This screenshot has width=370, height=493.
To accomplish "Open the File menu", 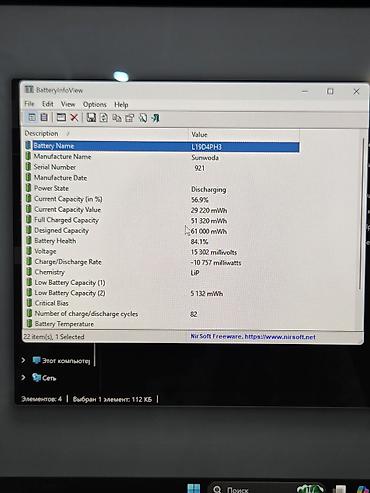I will pyautogui.click(x=29, y=104).
